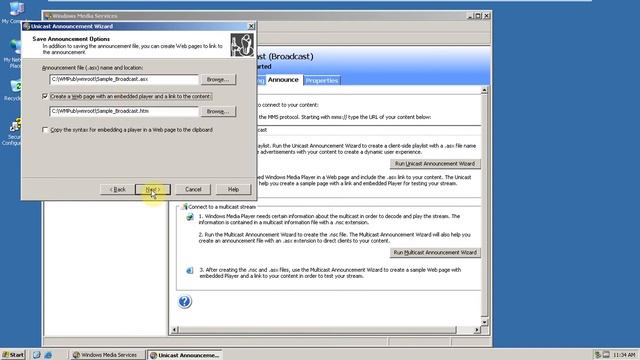The width and height of the screenshot is (640, 360).
Task: Run Unicast Announcement Wizard button
Action: tap(435, 164)
